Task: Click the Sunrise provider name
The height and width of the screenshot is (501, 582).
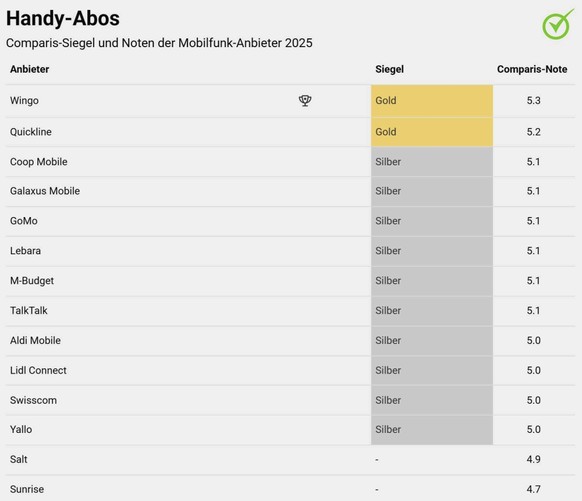Action: 27,489
